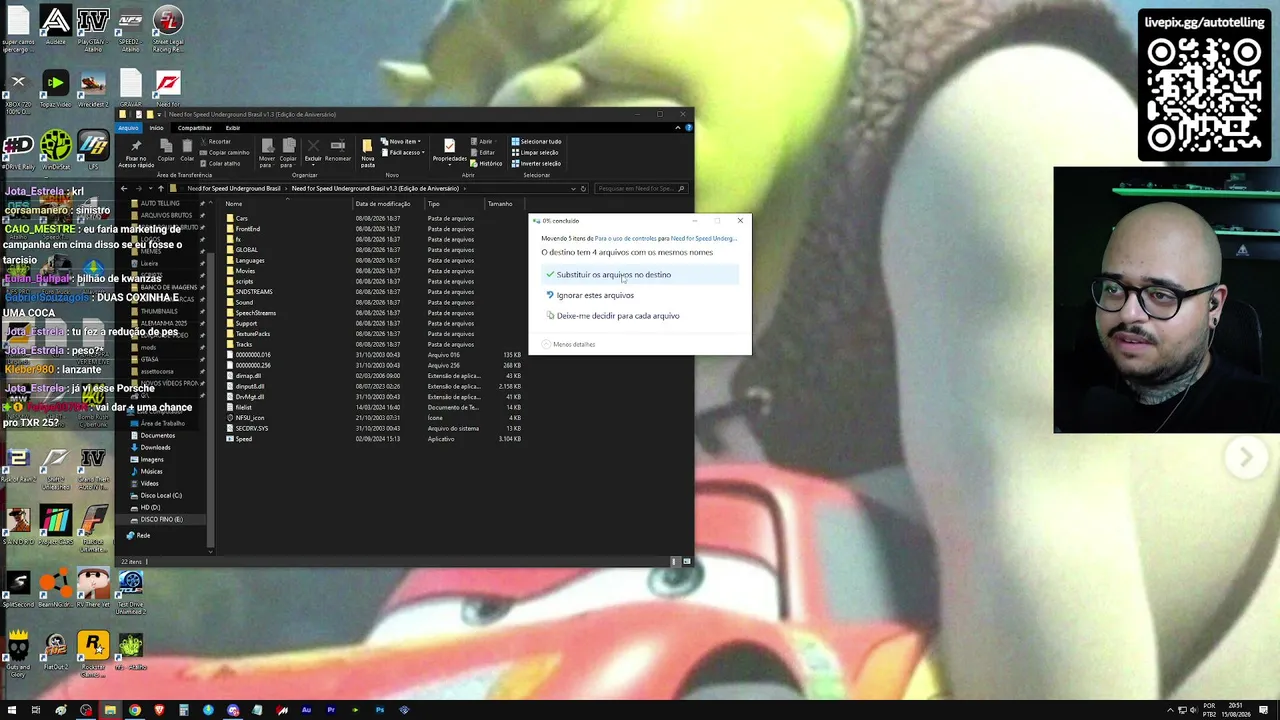Select the FrontEnd folder
Viewport: 1280px width, 720px height.
(x=247, y=229)
